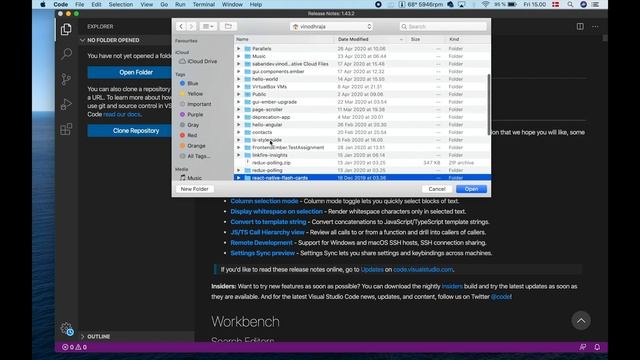The image size is (640, 360).
Task: Open notifications bell in status bar
Action: [x=597, y=347]
